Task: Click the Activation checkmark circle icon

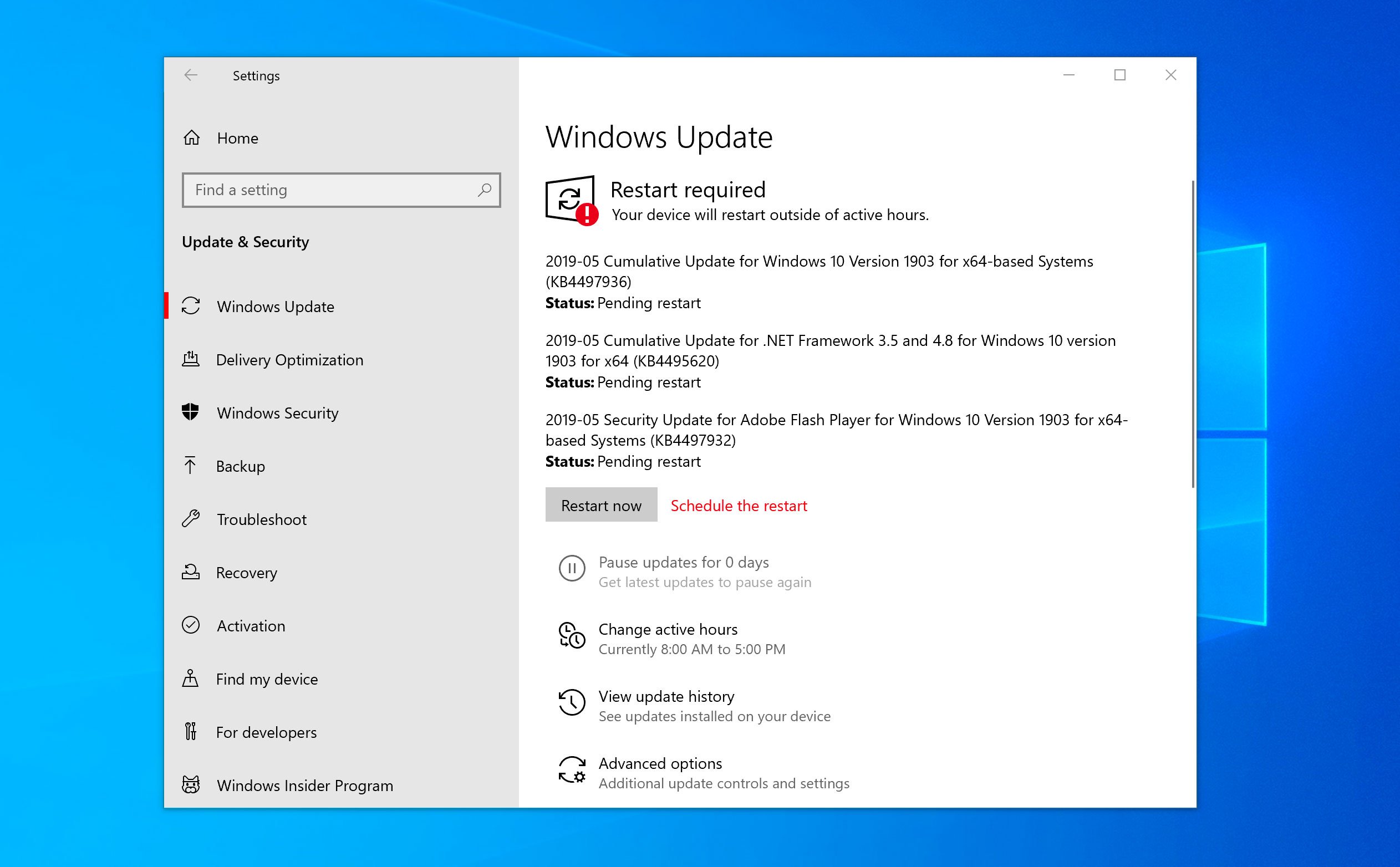Action: click(x=190, y=625)
